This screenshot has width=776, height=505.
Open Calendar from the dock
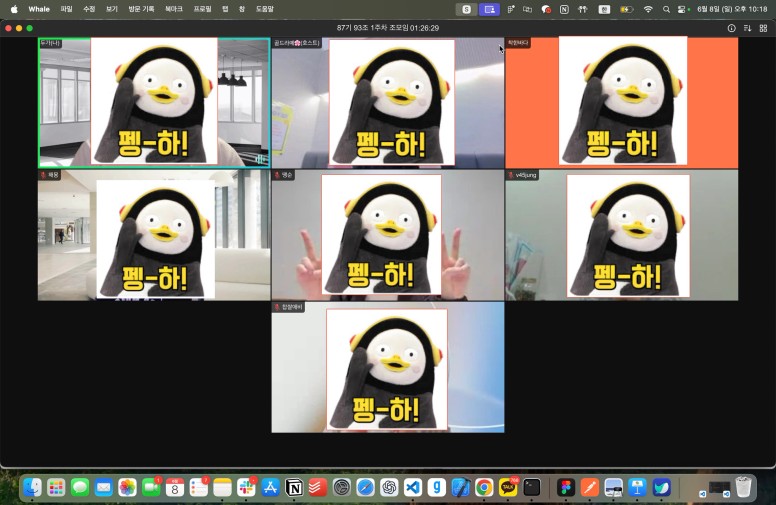click(x=175, y=488)
